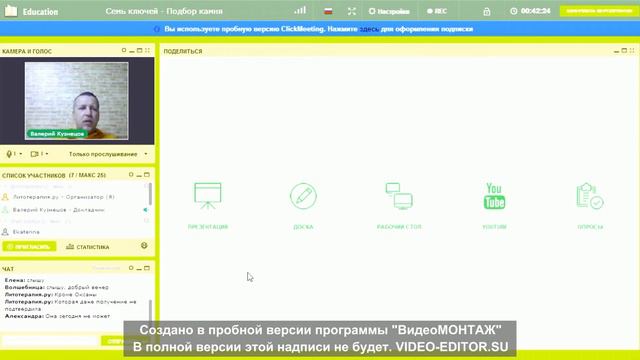
Task: Maximize the Список участников panel
Action: (x=147, y=175)
